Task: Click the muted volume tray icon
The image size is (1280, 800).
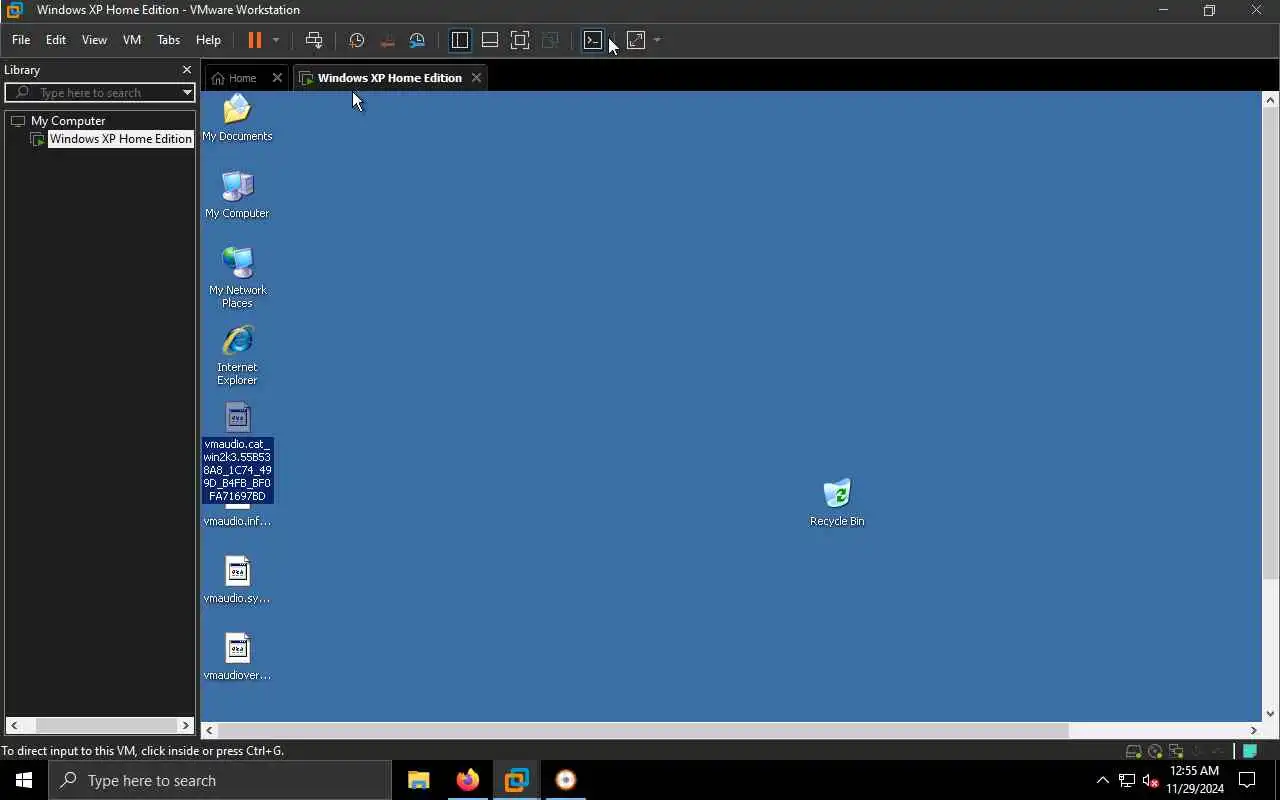Action: [1151, 780]
